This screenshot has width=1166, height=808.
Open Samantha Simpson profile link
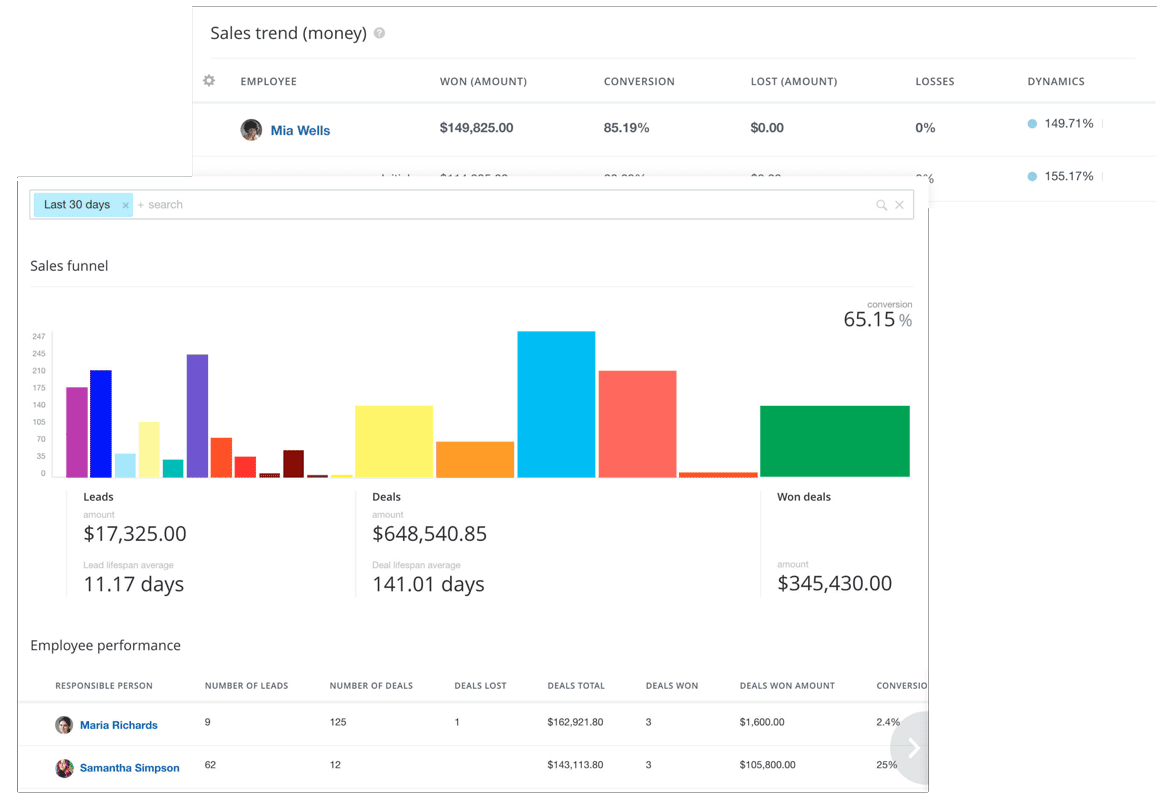point(130,768)
